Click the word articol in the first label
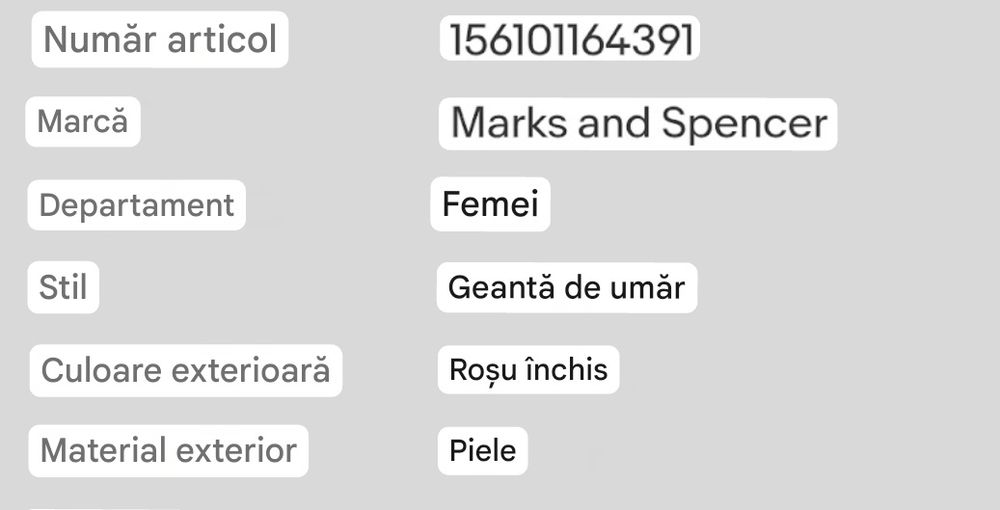This screenshot has width=1000, height=510. [x=222, y=40]
